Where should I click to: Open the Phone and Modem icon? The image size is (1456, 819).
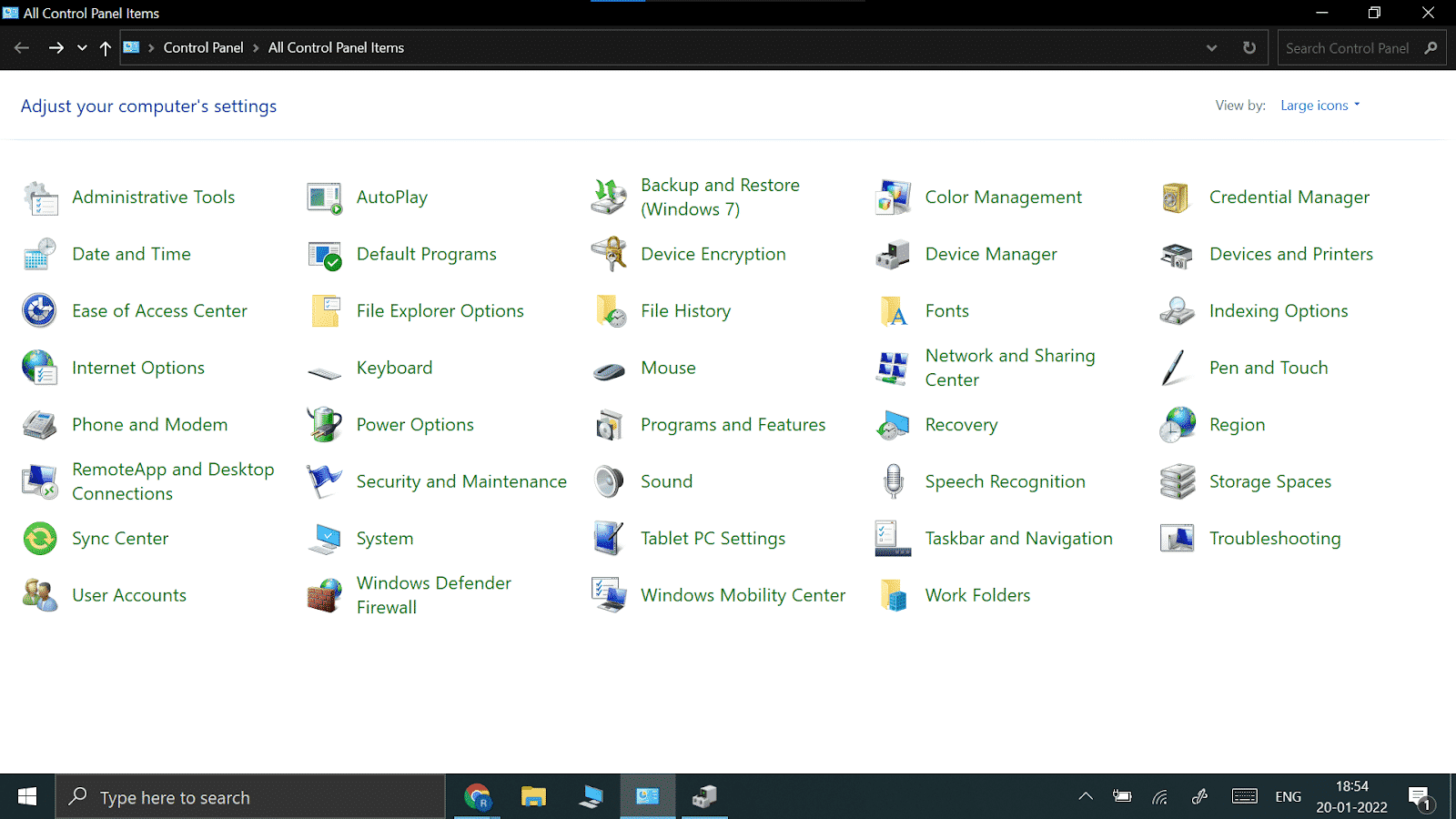tap(40, 425)
